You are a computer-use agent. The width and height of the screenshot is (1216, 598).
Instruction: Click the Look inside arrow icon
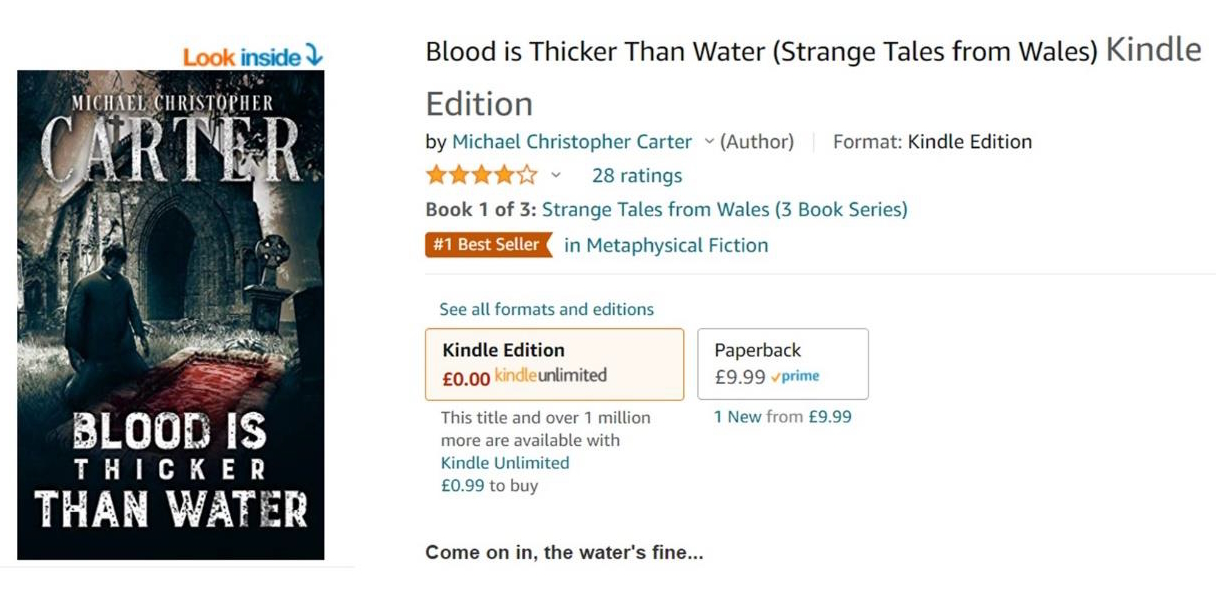click(x=314, y=56)
